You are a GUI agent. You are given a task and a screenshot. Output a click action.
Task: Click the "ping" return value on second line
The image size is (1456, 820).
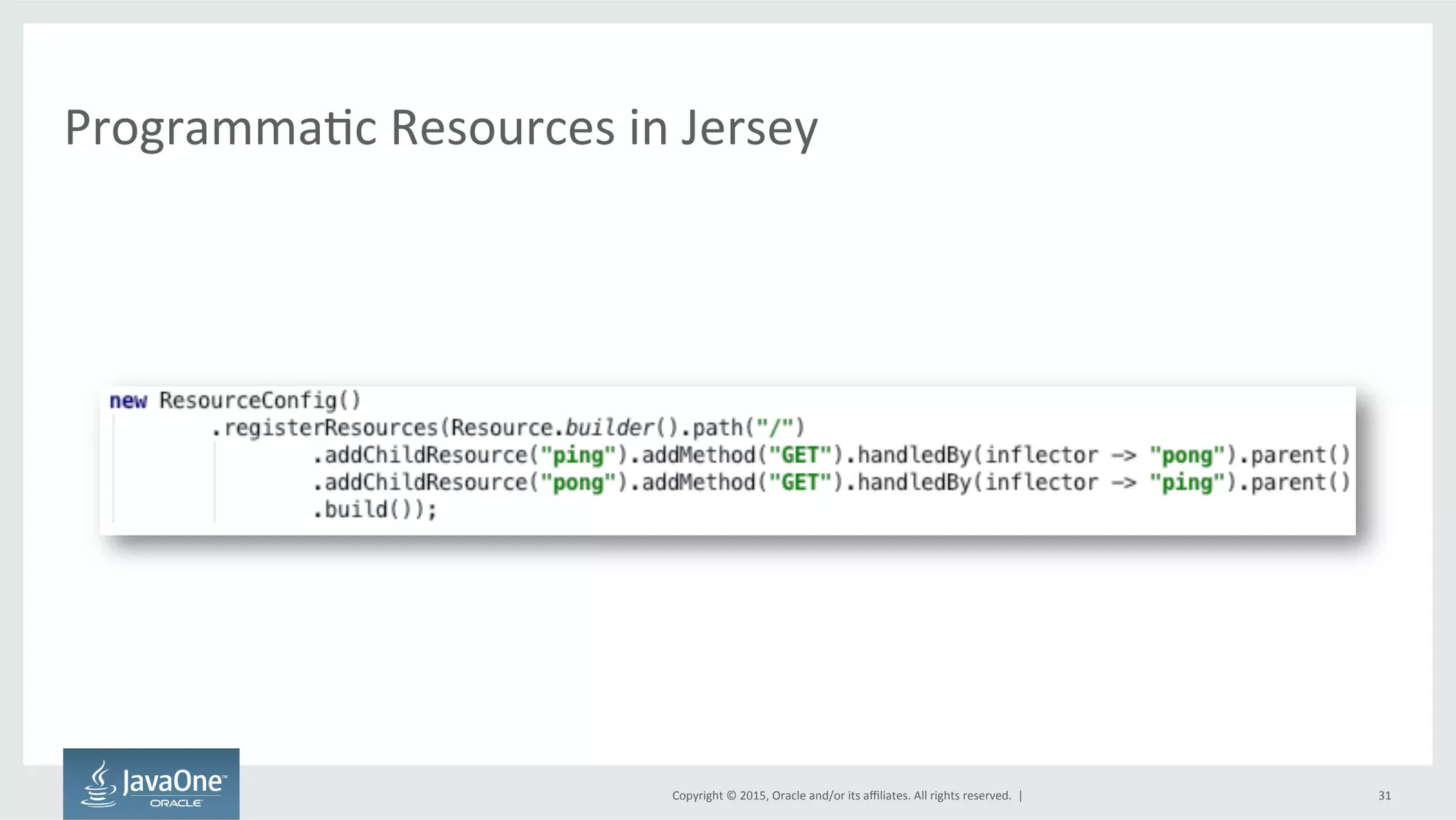[1186, 483]
